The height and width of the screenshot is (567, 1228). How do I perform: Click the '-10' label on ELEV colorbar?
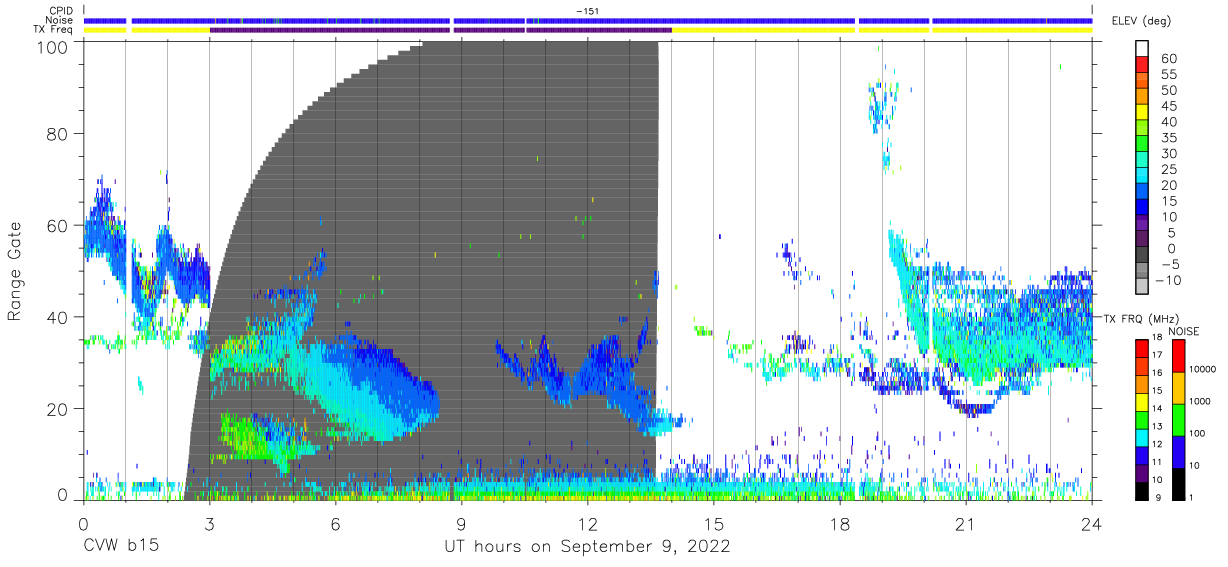pos(1167,280)
